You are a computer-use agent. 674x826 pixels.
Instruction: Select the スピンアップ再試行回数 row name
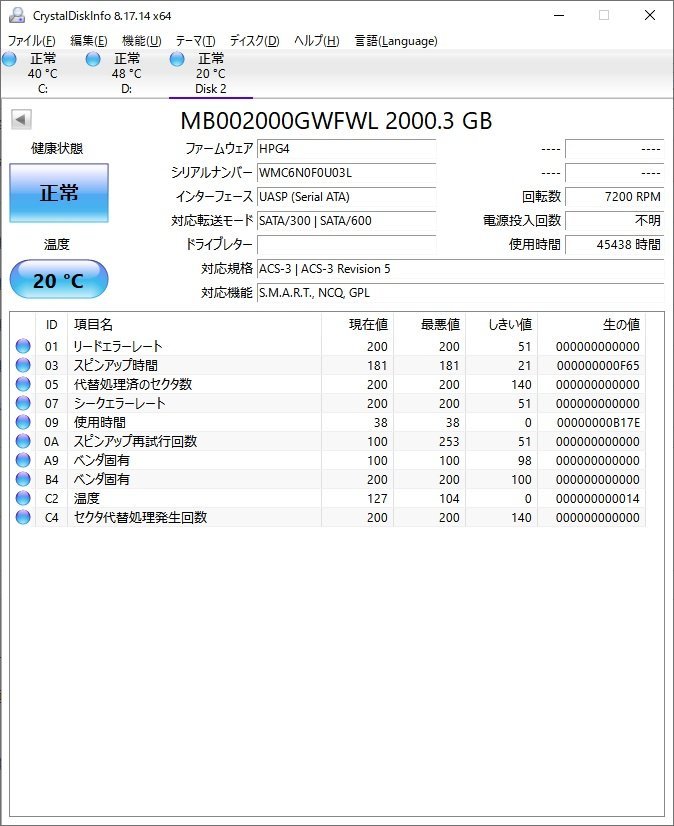click(x=135, y=441)
